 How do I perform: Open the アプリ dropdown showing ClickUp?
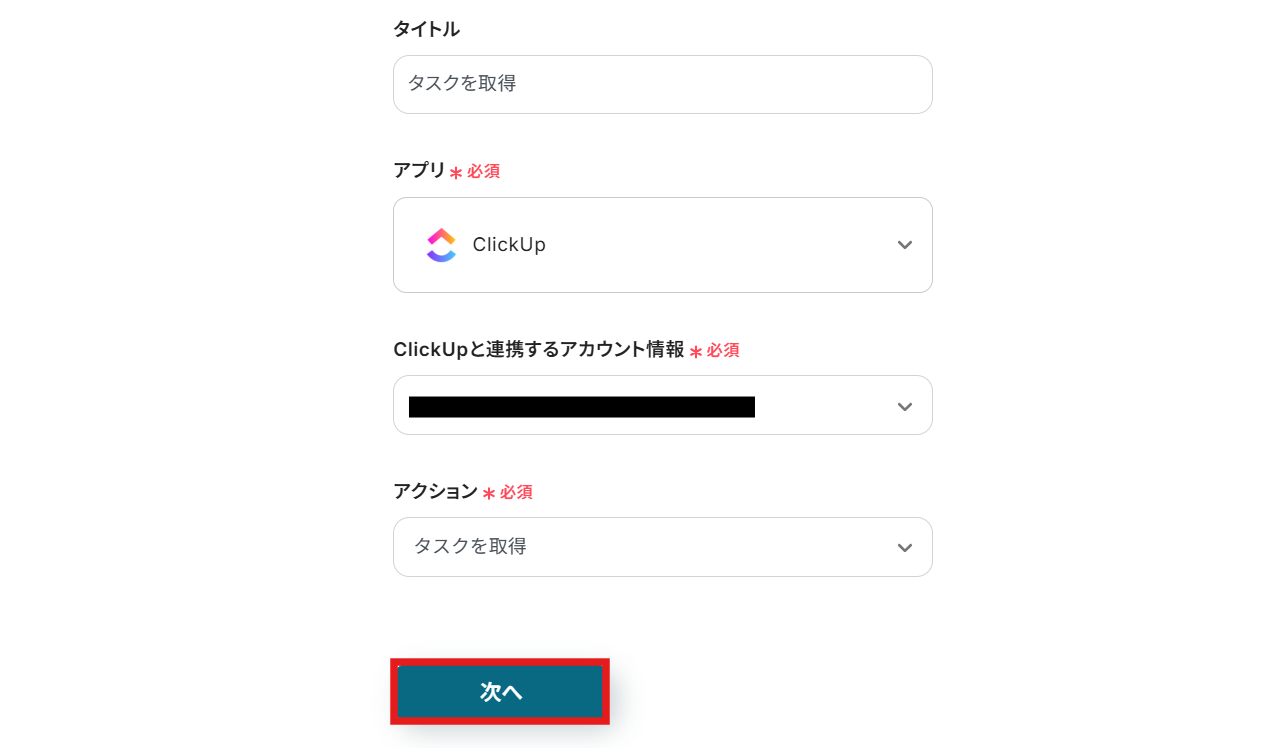(x=662, y=245)
